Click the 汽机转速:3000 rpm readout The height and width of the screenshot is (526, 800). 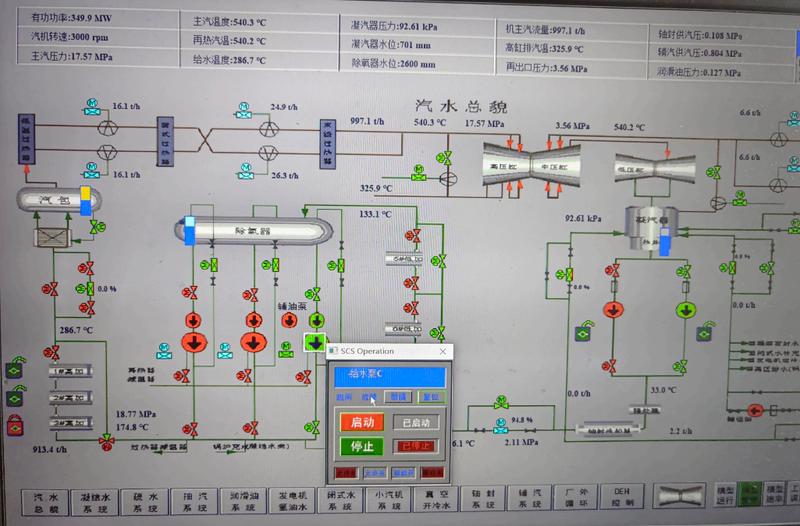tap(69, 37)
